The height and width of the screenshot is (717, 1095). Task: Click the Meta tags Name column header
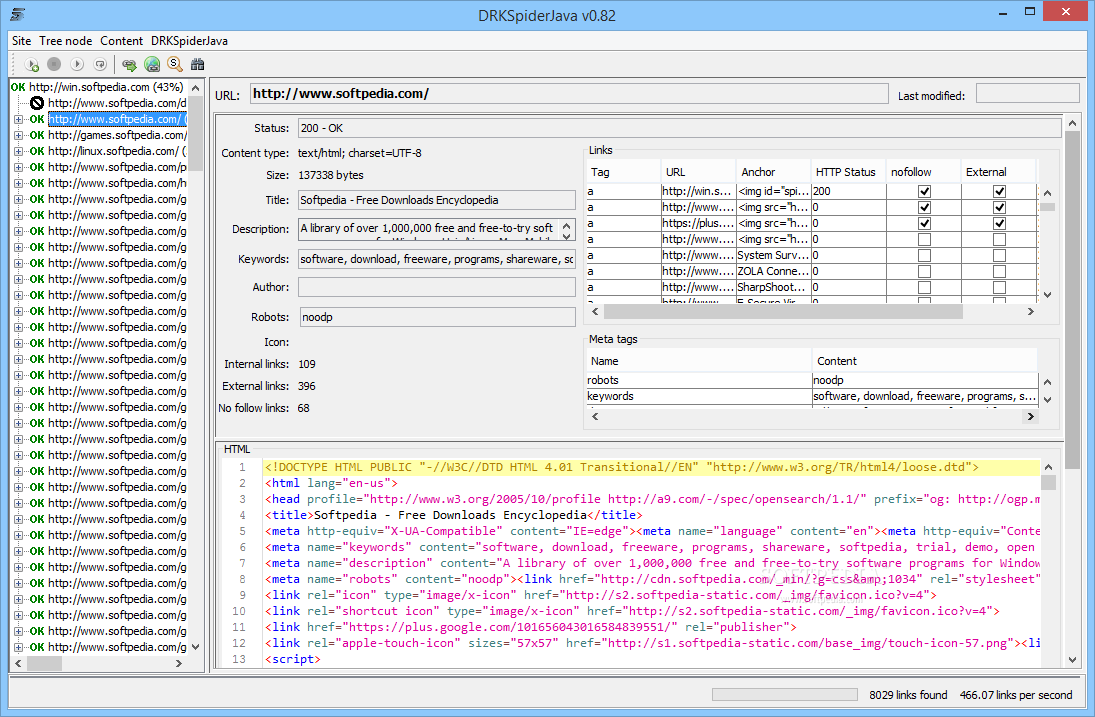point(698,361)
